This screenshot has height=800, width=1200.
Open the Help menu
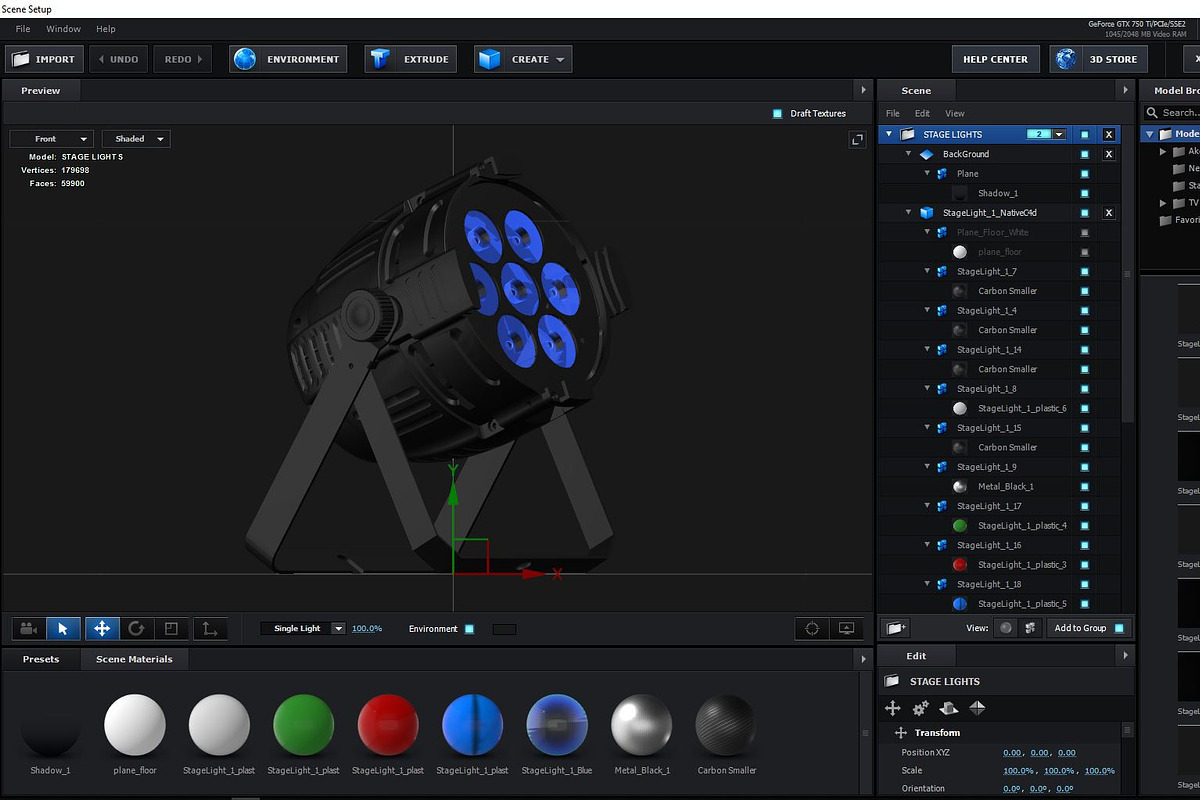tap(106, 29)
